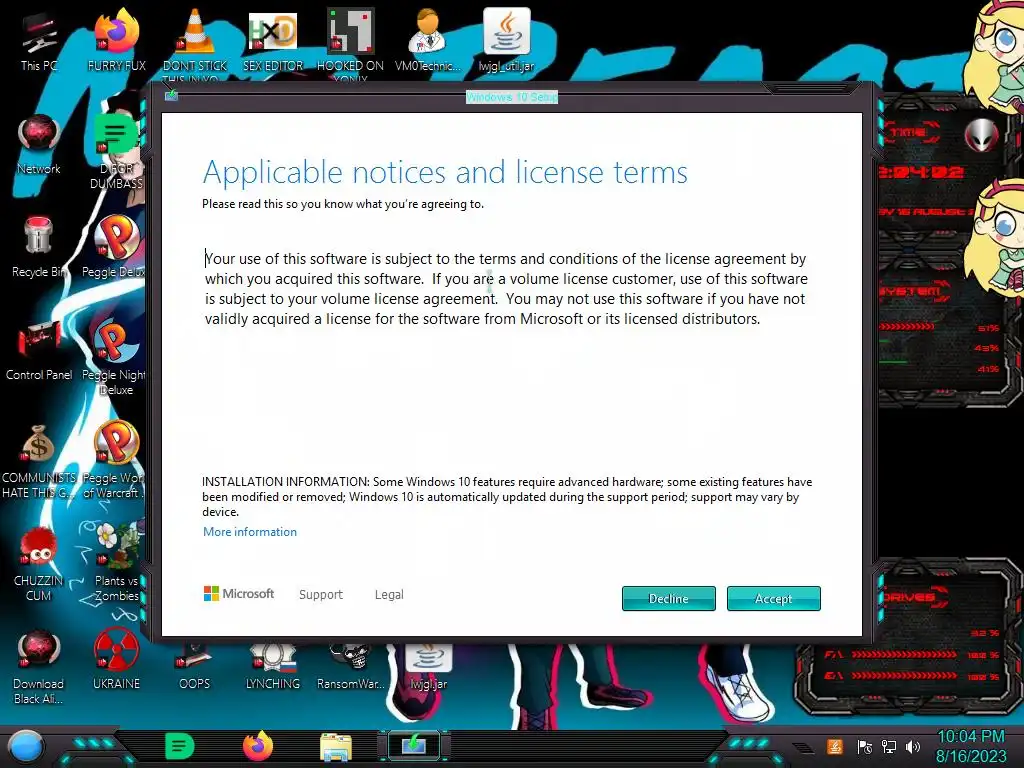Select the Network desktop icon
The width and height of the screenshot is (1024, 768).
(39, 145)
